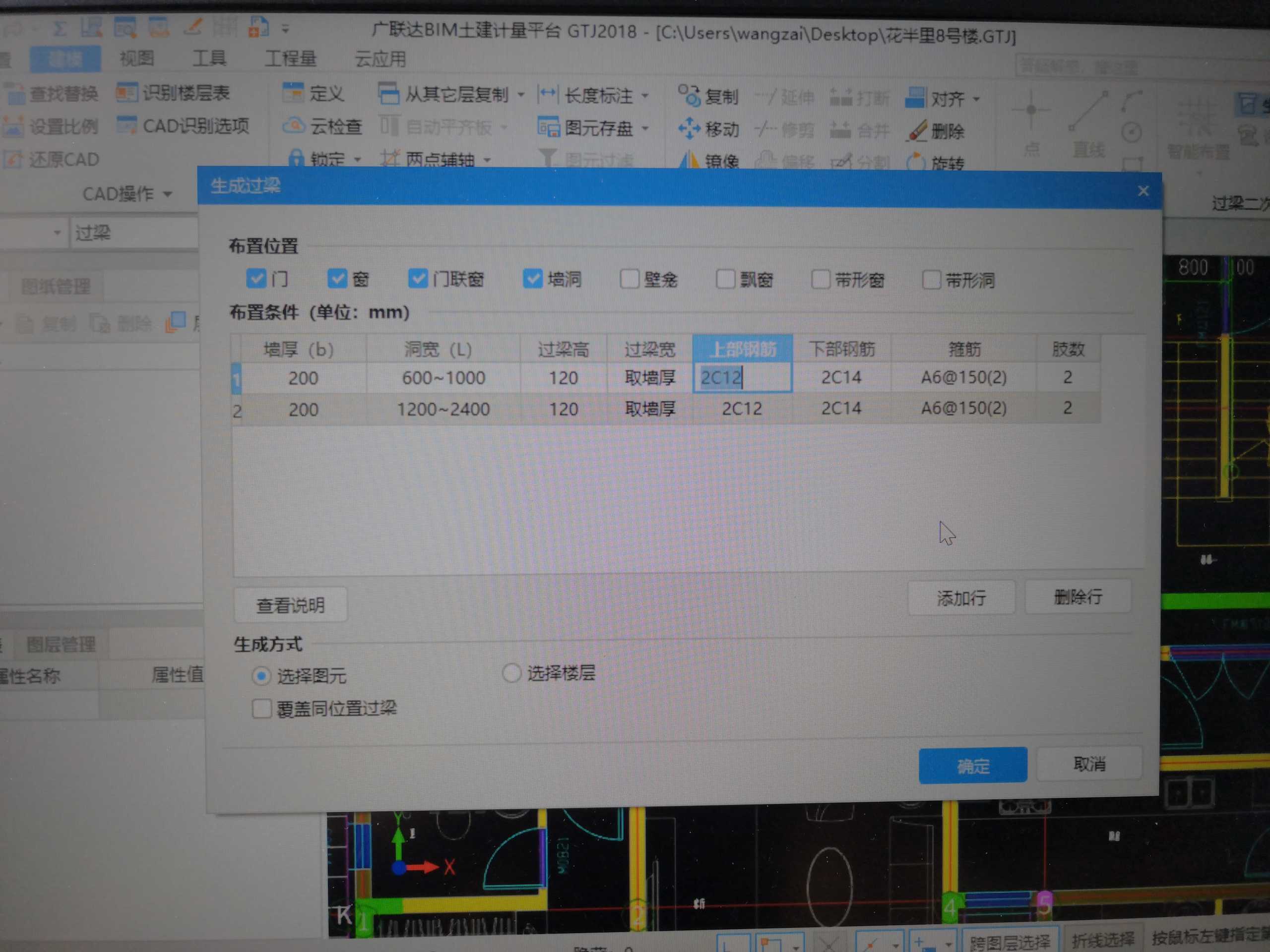
Task: Expand 长度标注 dropdown arrow
Action: pos(645,95)
